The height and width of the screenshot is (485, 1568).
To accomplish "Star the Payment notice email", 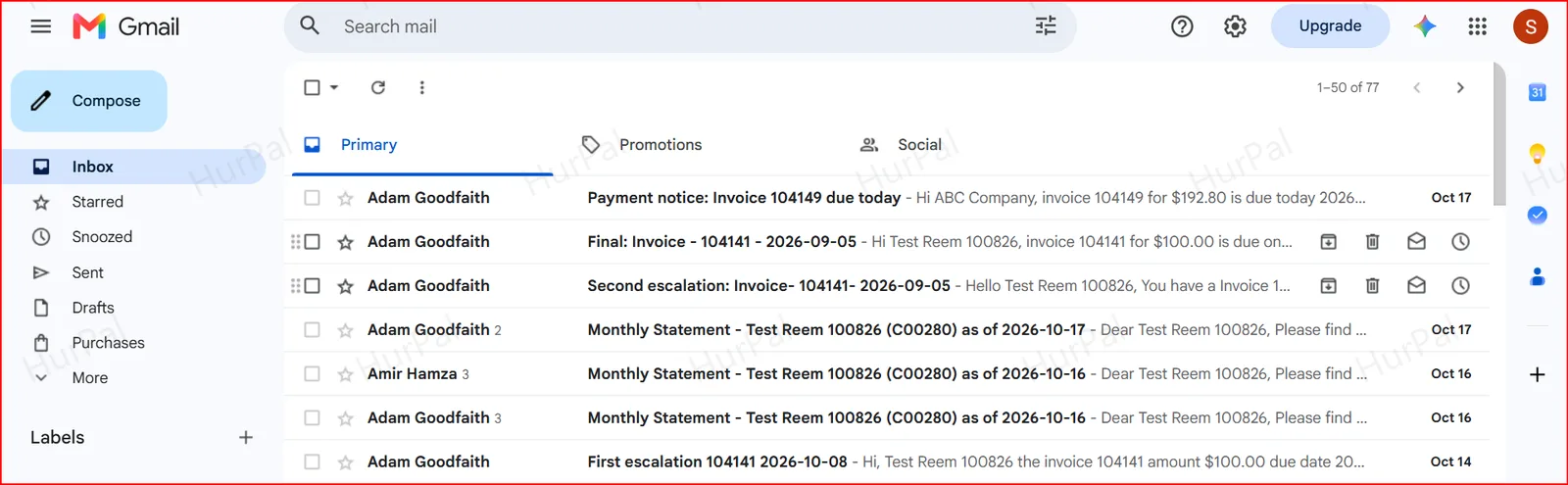I will point(345,198).
